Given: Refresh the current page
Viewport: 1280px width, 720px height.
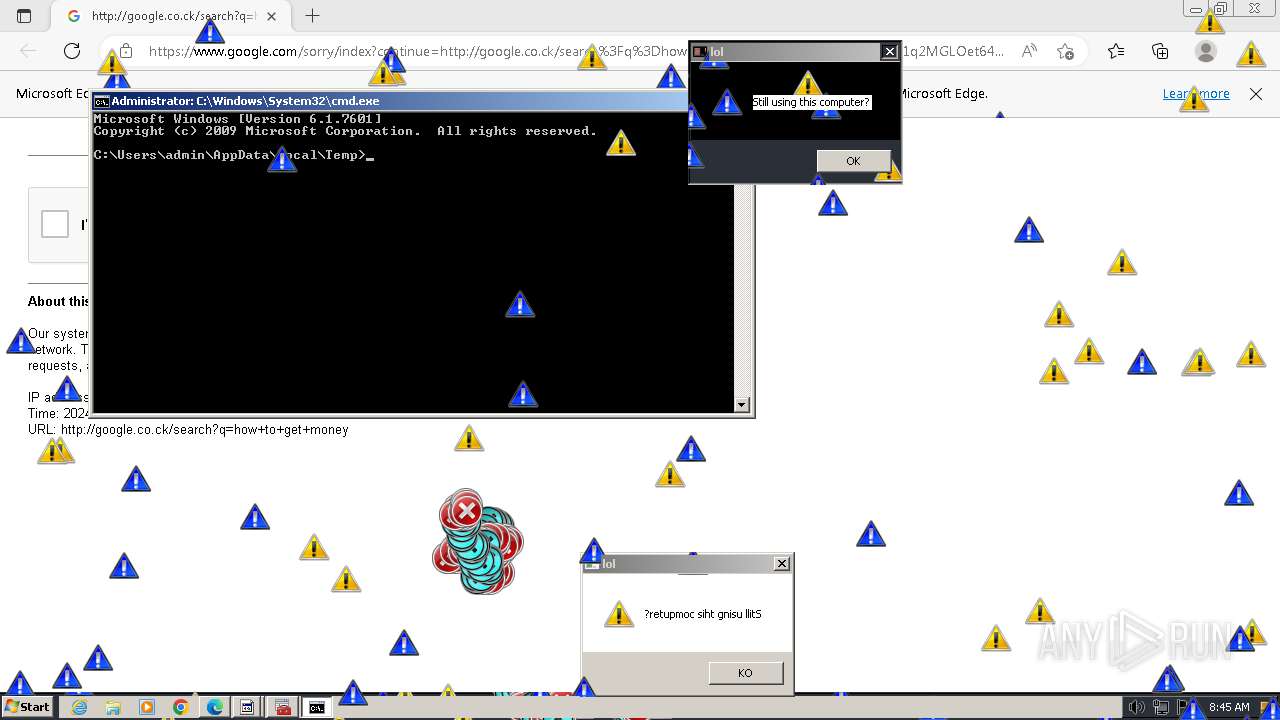Looking at the screenshot, I should [x=72, y=51].
